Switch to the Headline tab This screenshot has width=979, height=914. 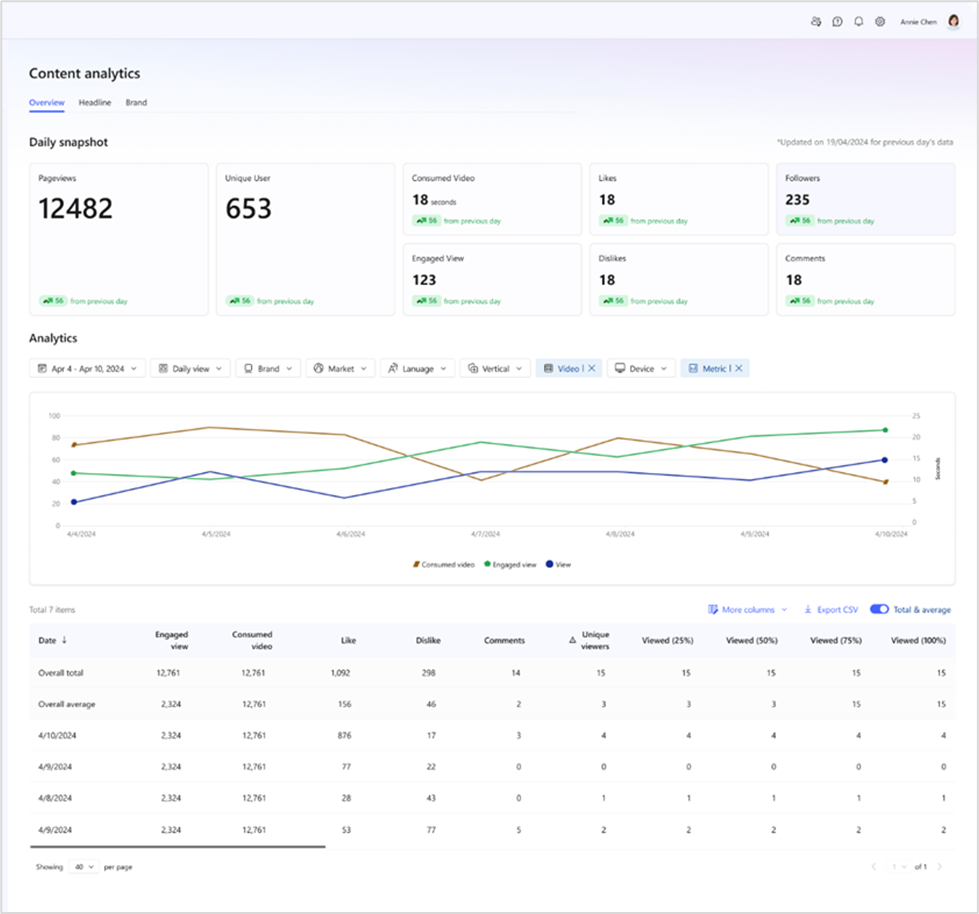coord(95,102)
